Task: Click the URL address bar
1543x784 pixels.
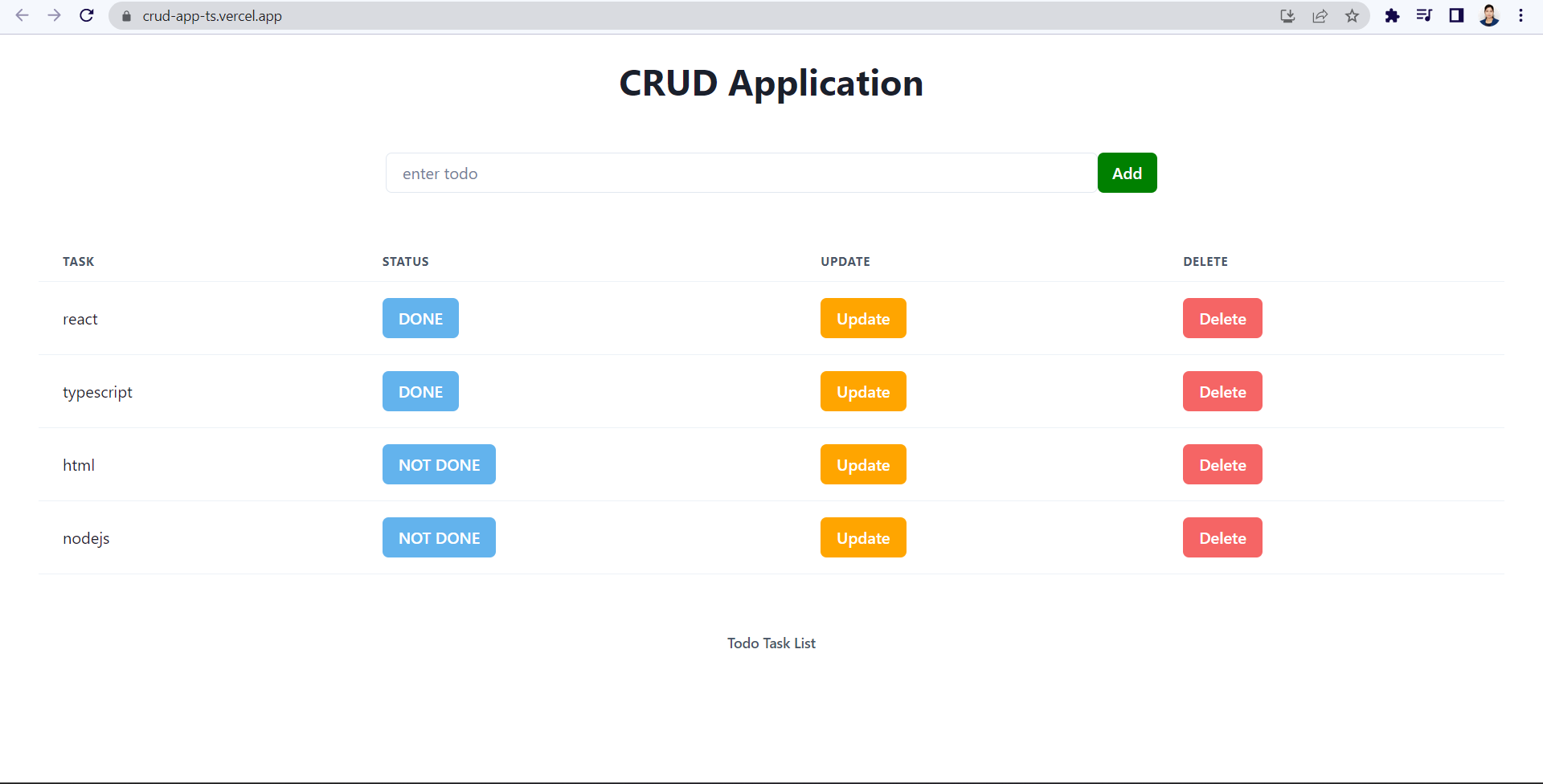Action: pos(643,16)
